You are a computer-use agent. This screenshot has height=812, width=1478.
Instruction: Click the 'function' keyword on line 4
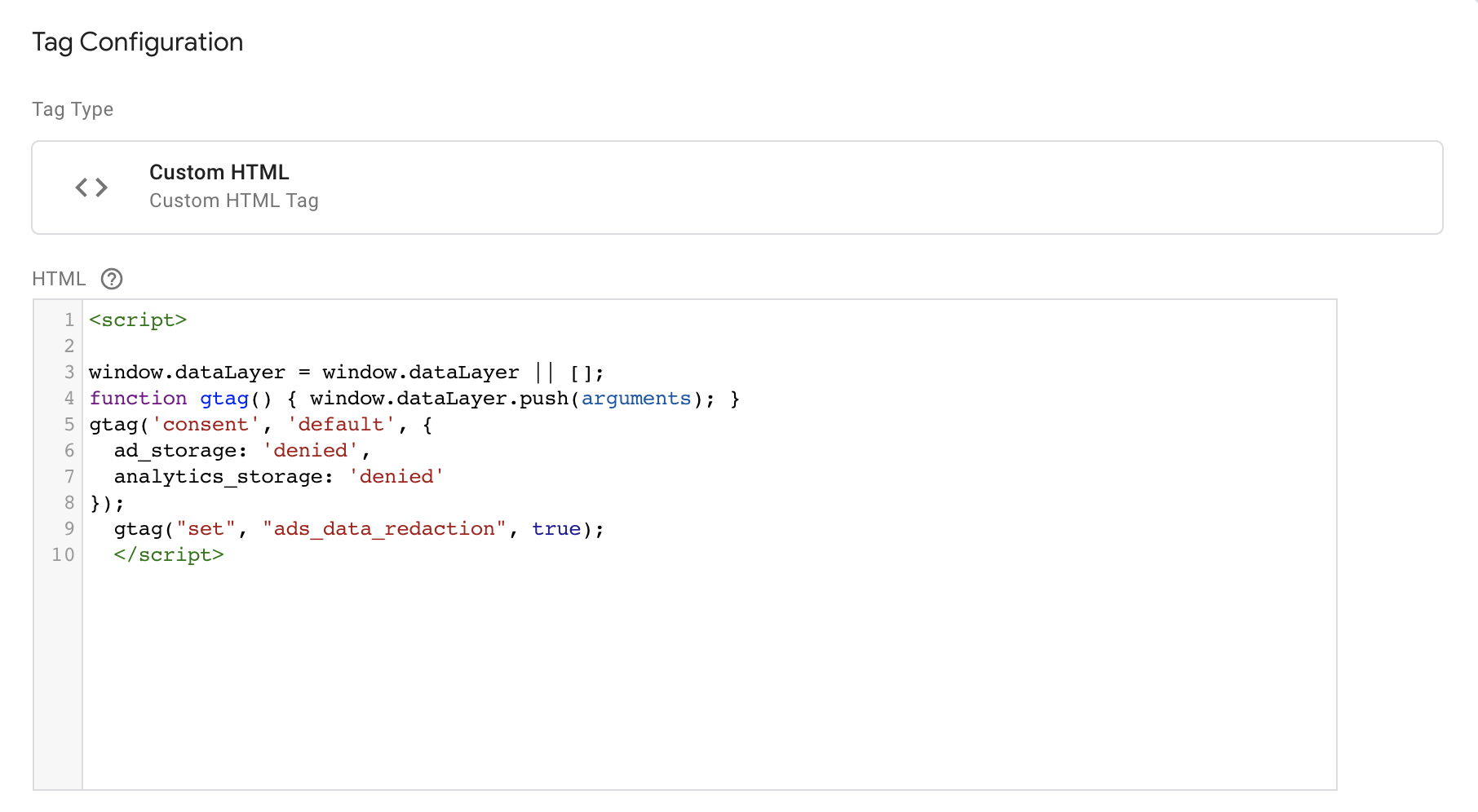138,399
